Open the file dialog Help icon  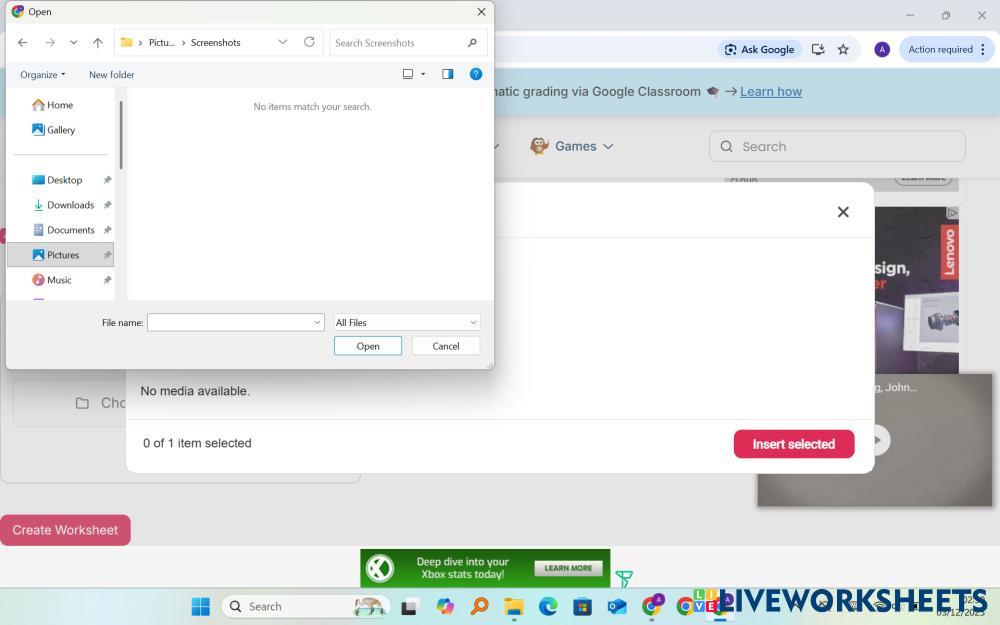(x=476, y=74)
